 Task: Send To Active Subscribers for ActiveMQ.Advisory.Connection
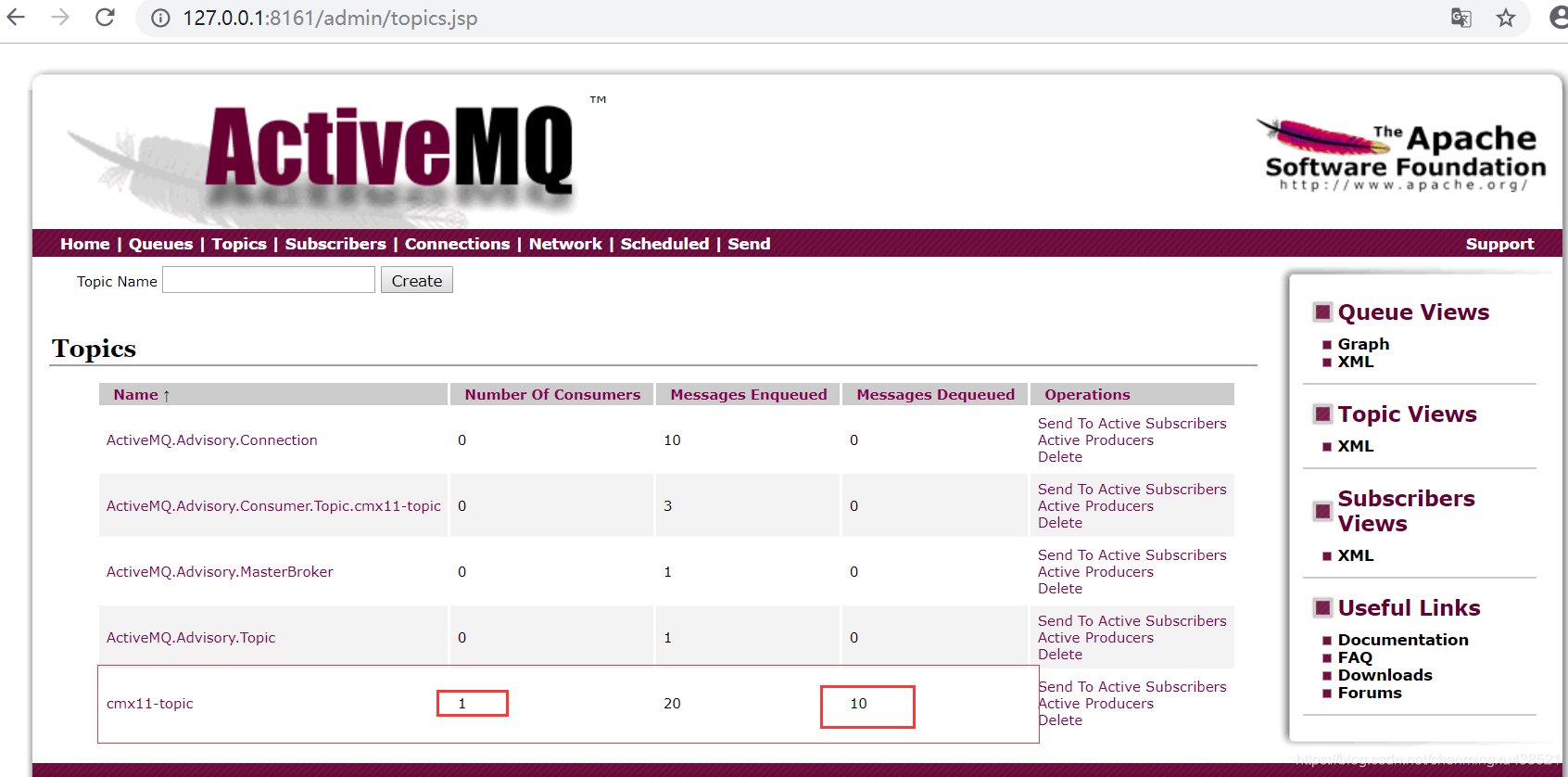point(1132,423)
